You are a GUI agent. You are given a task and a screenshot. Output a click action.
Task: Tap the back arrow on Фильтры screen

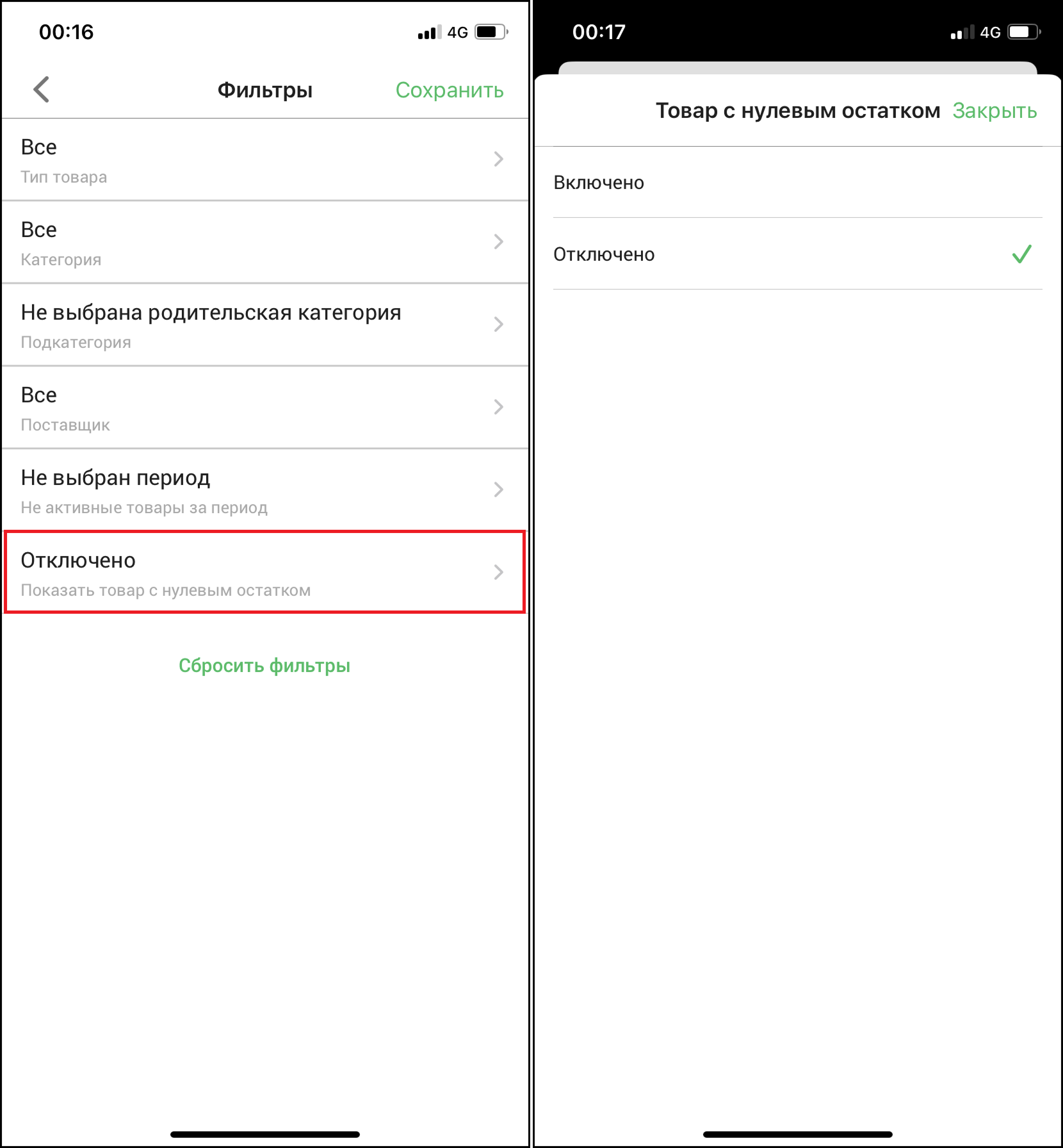[42, 90]
